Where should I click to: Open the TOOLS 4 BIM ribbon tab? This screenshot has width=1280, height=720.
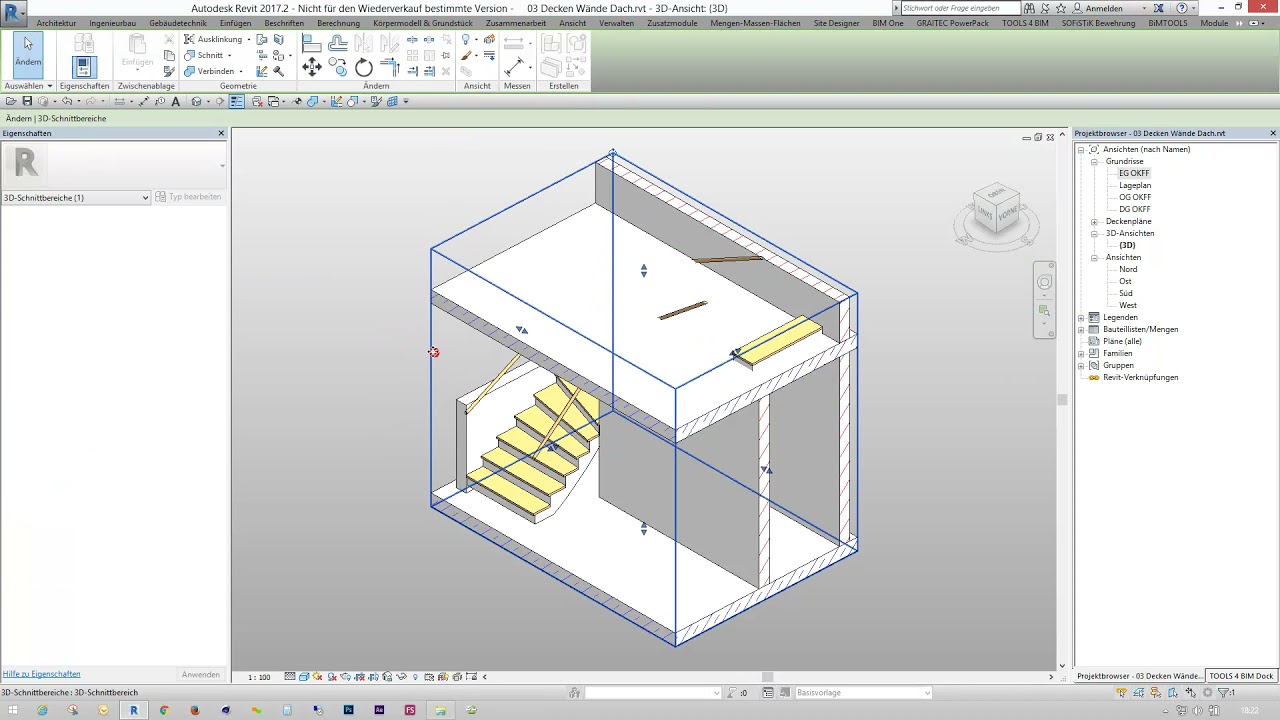(x=1027, y=23)
